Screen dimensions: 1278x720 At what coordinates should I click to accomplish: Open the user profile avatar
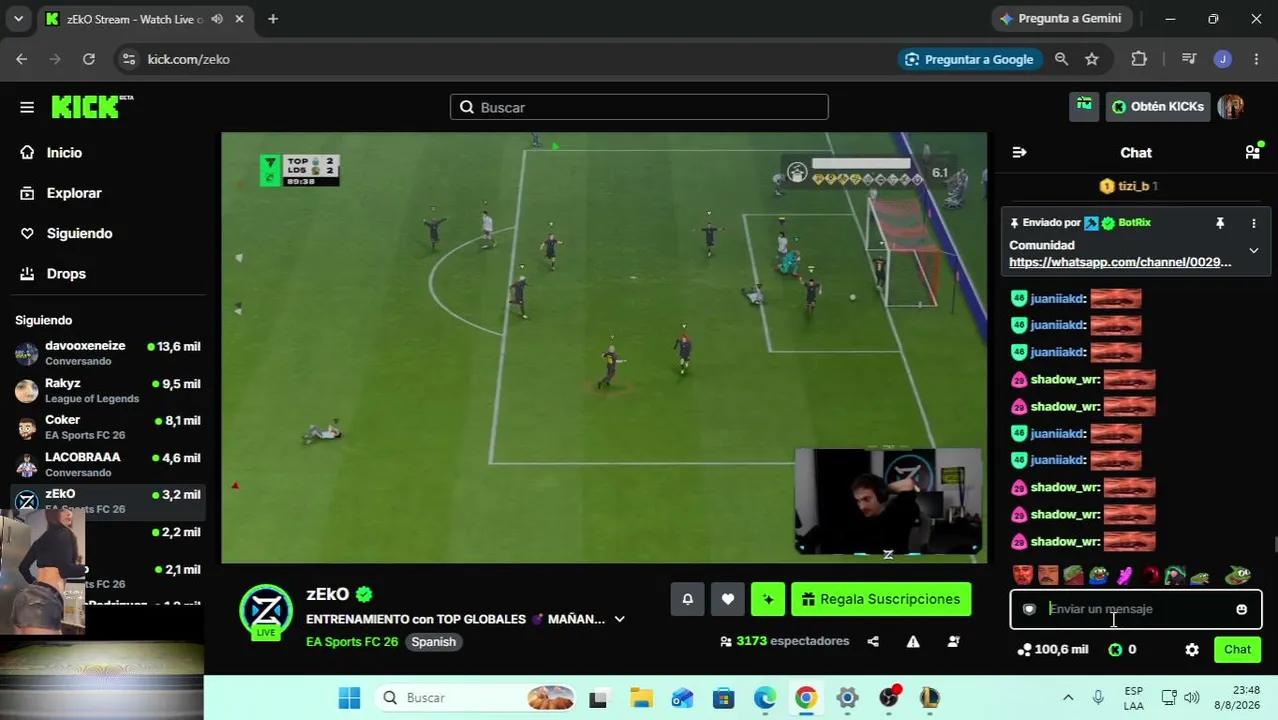[1231, 107]
